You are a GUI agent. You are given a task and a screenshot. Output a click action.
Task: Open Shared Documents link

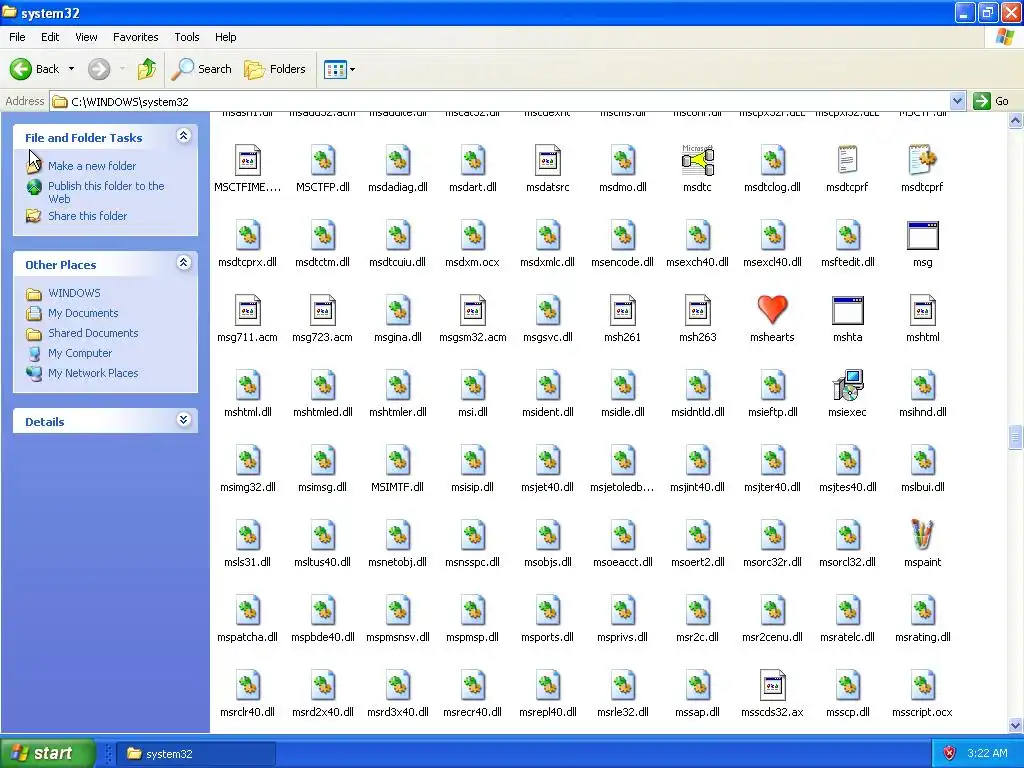pos(93,333)
